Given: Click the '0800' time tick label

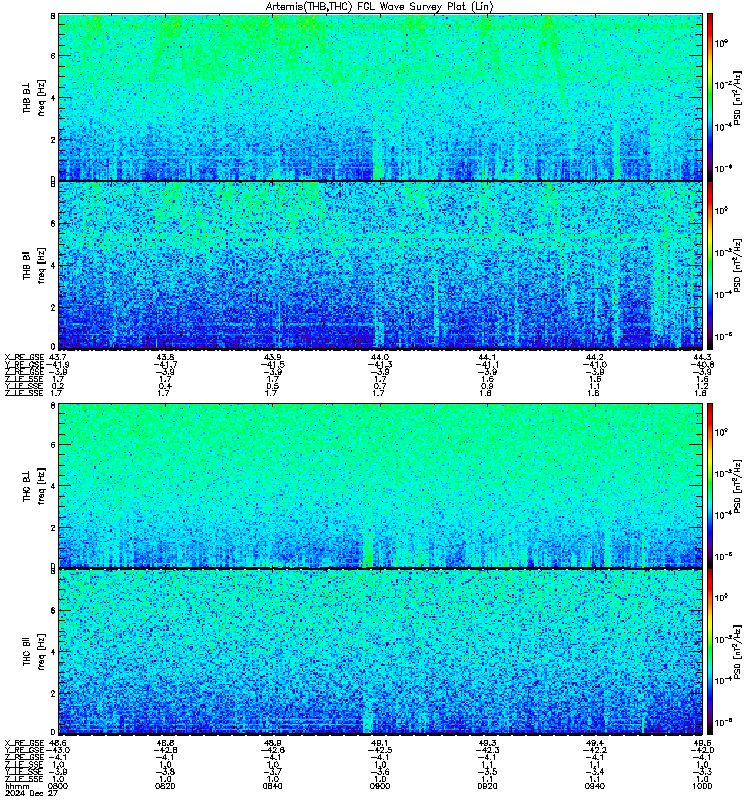Looking at the screenshot, I should (x=57, y=786).
